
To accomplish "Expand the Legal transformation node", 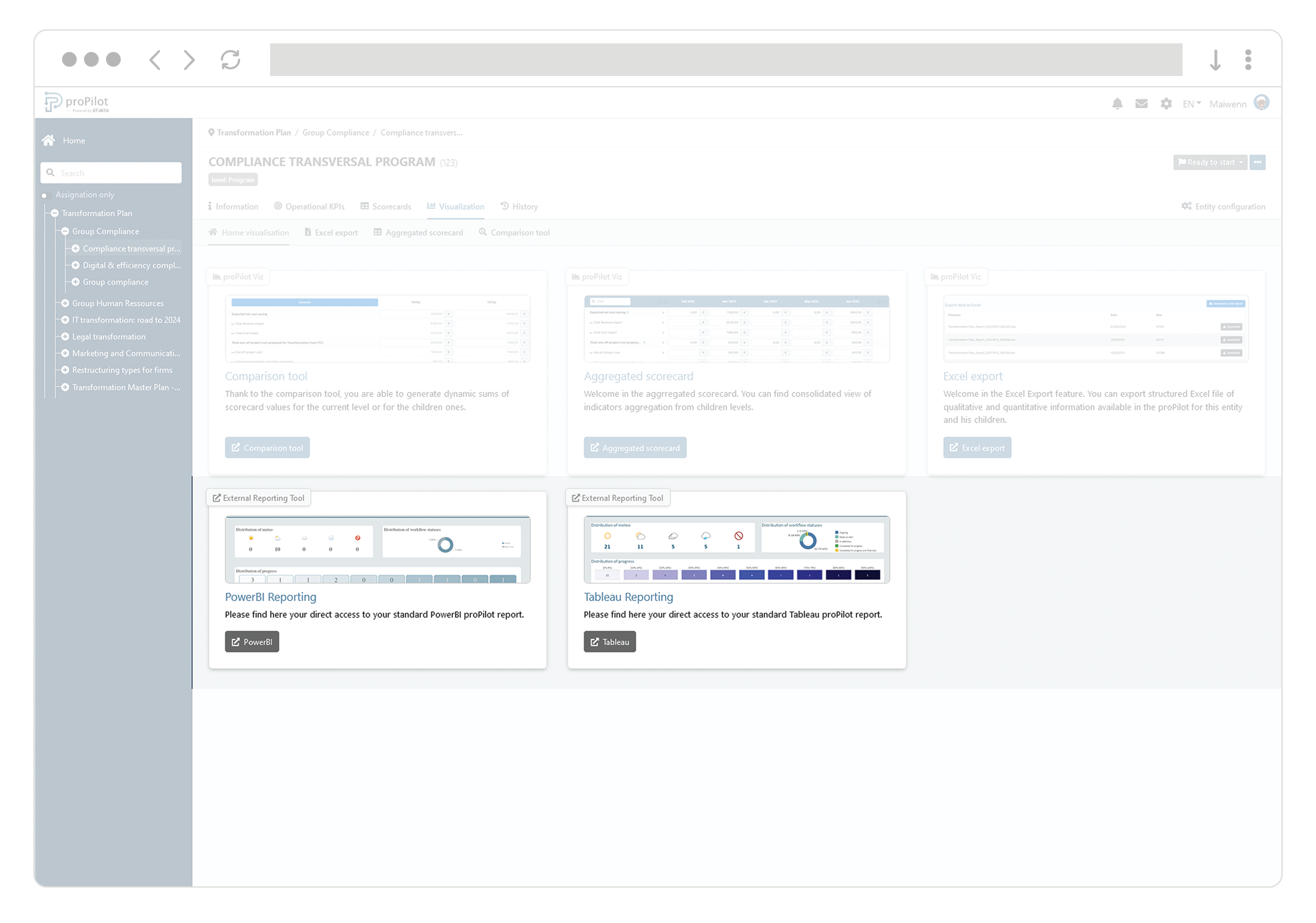I will (x=65, y=336).
